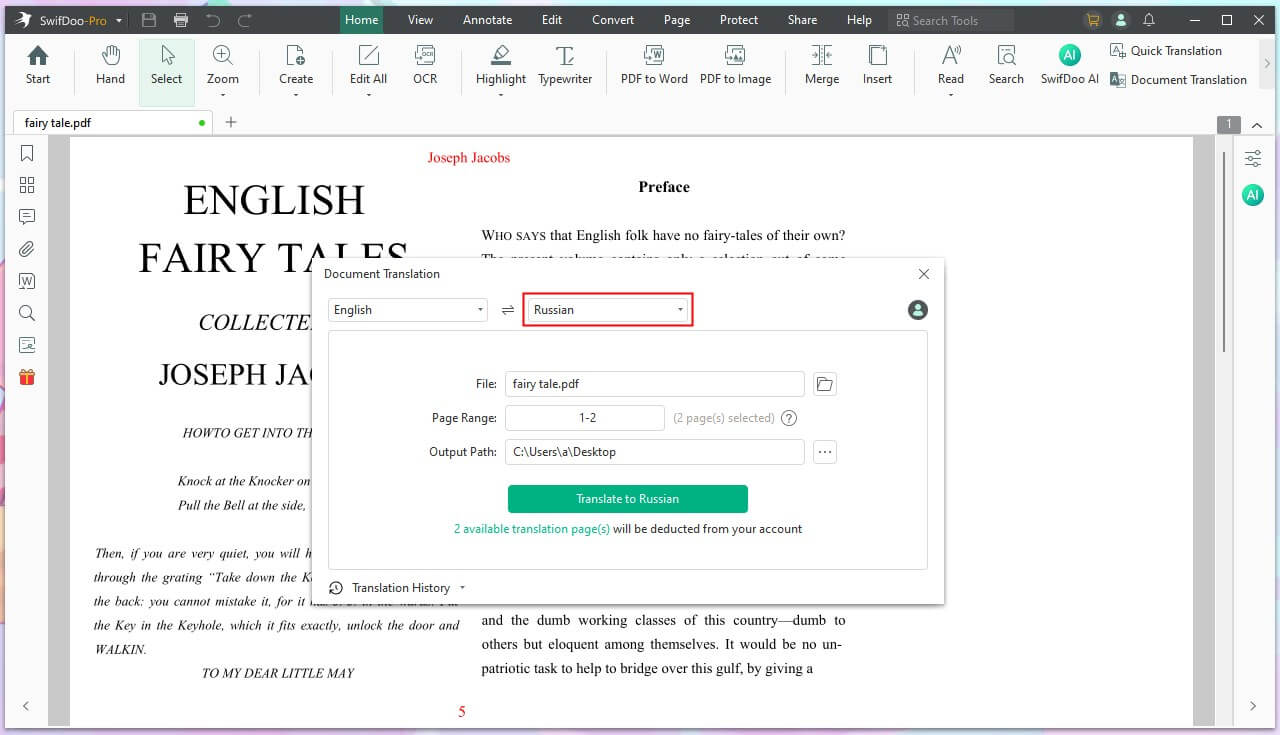Open SwifDoo-Pro title dropdown
This screenshot has height=735, width=1280.
click(120, 21)
